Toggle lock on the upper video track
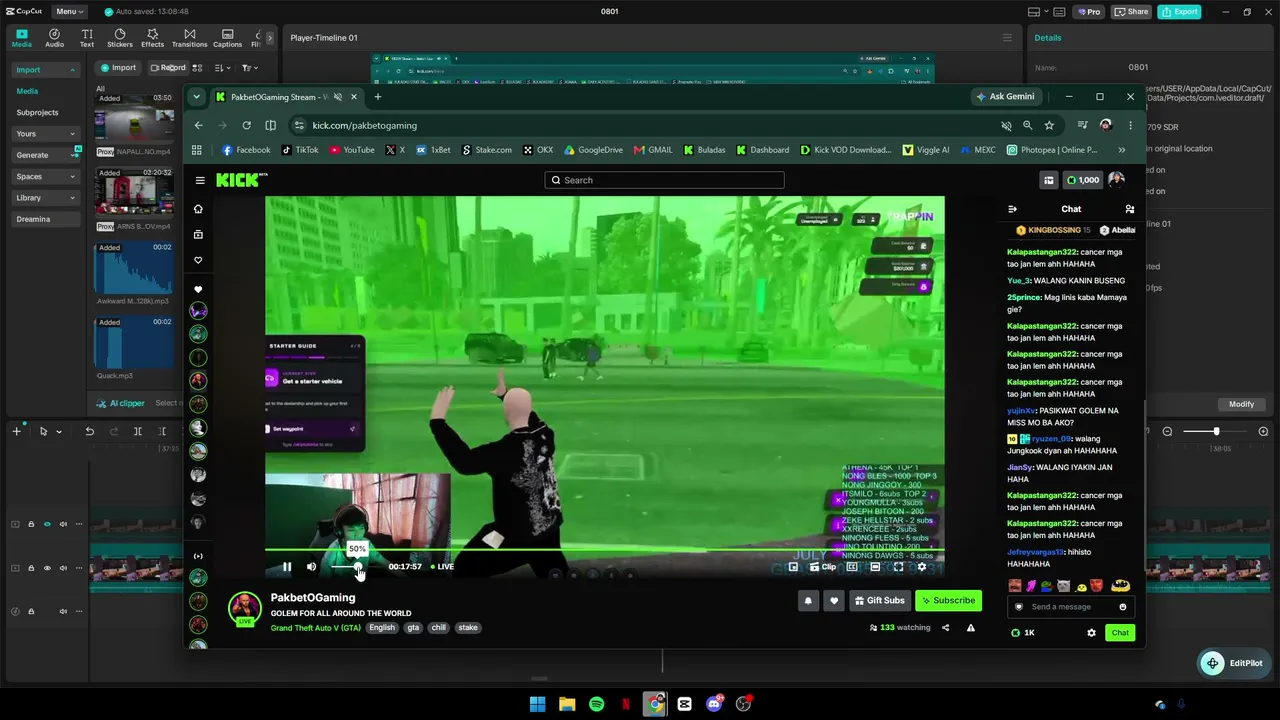 [x=31, y=524]
